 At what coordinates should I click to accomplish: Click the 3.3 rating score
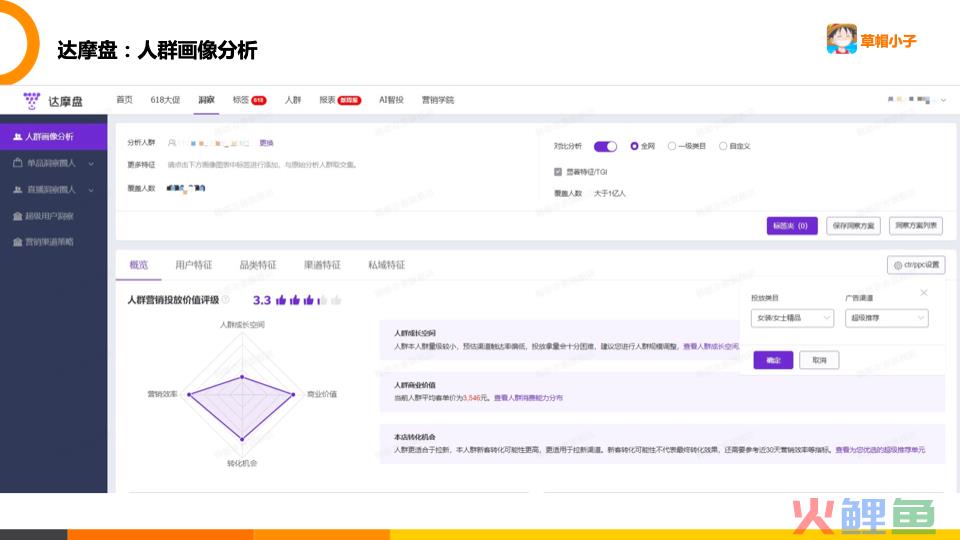click(x=261, y=300)
